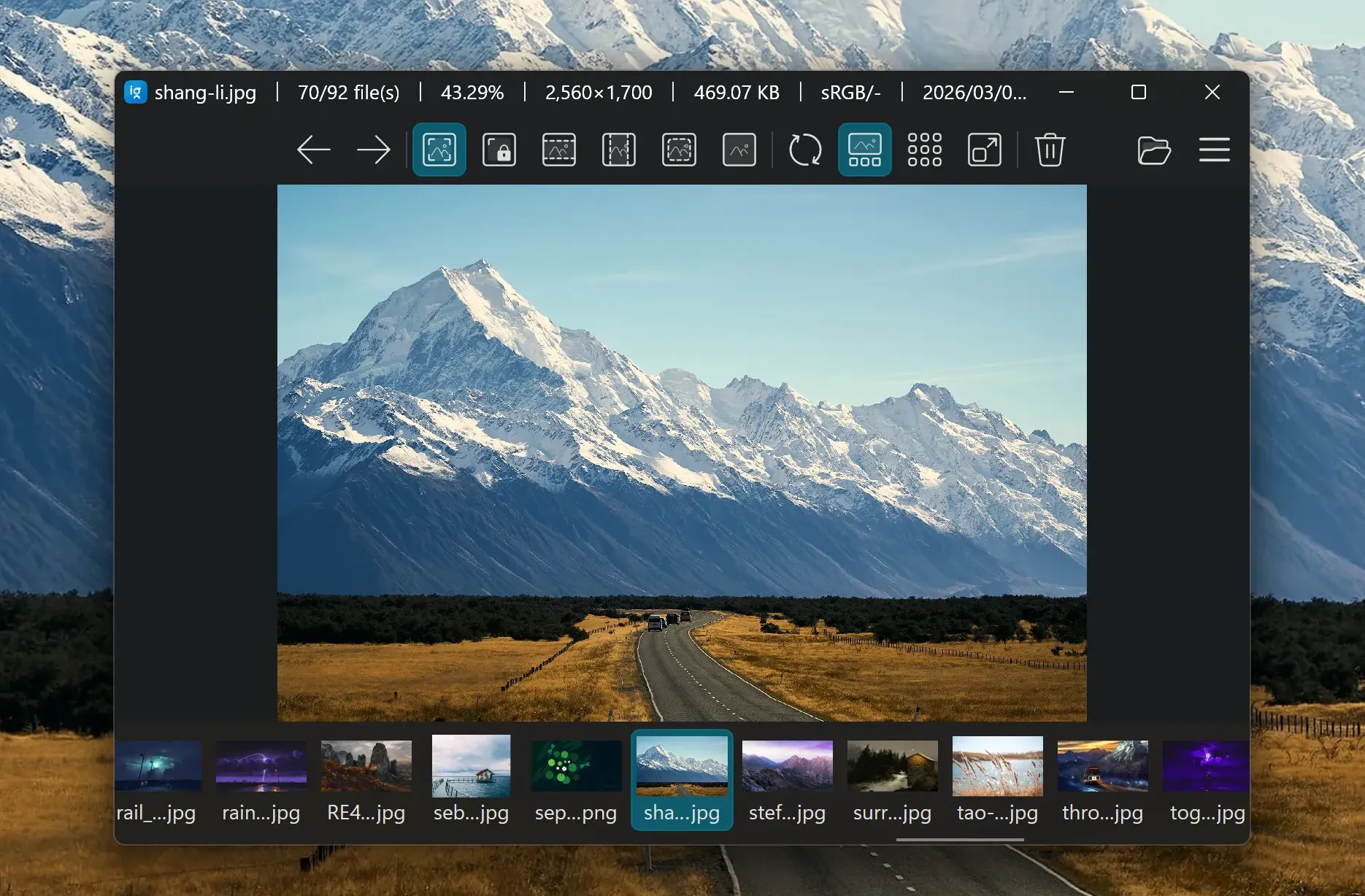Go to the next image with right arrow
1365x896 pixels.
point(374,150)
